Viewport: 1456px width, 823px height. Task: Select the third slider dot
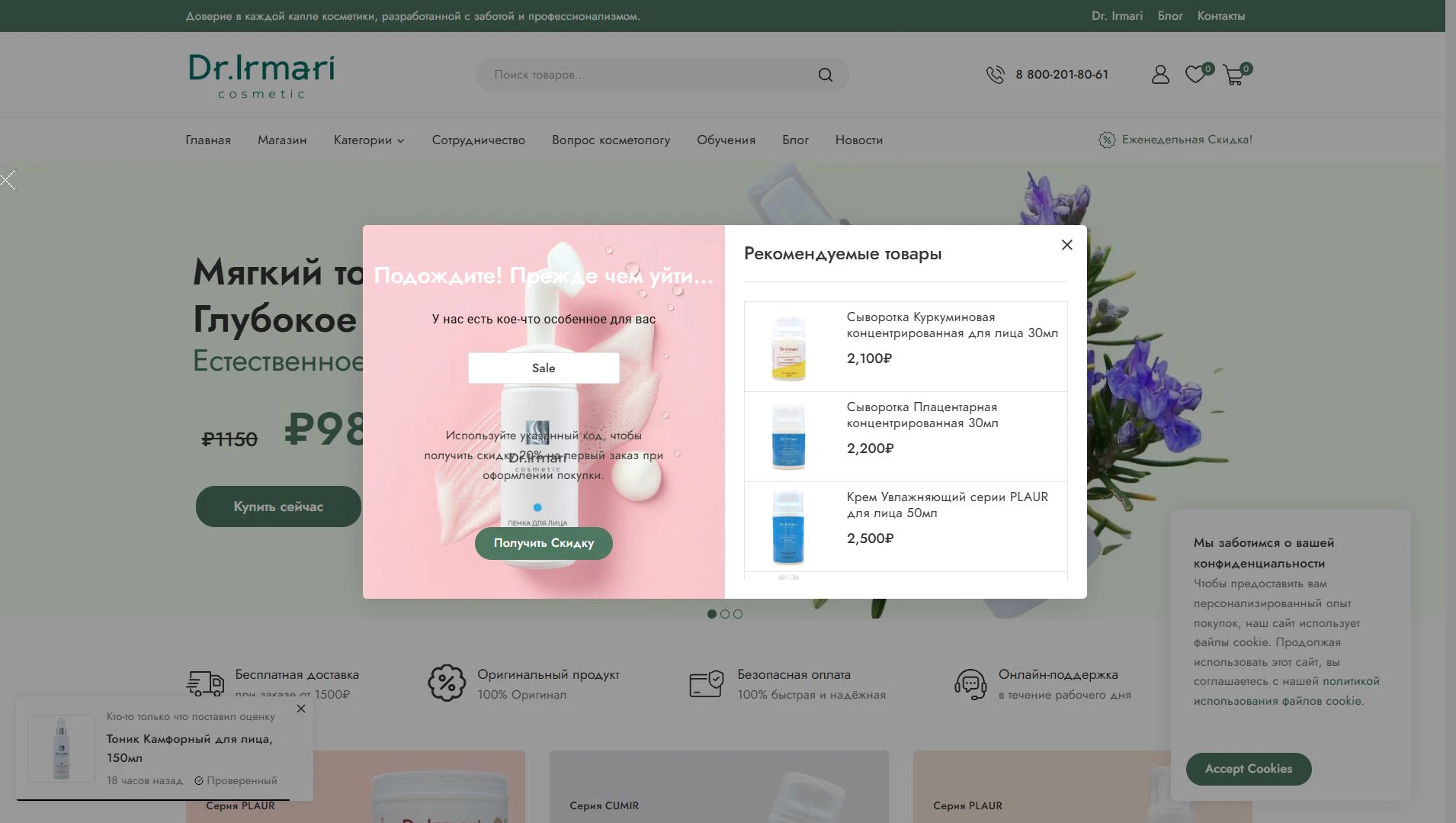(738, 614)
